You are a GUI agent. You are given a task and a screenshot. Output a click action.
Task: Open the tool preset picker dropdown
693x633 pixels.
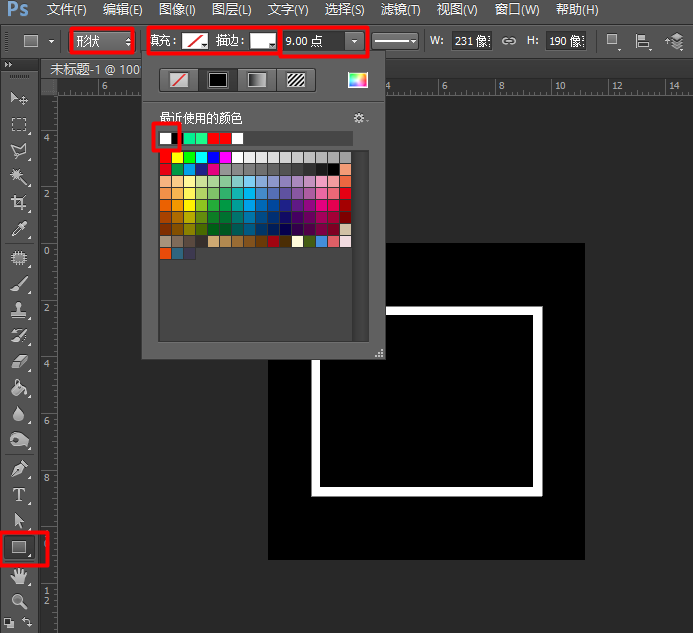pos(51,42)
